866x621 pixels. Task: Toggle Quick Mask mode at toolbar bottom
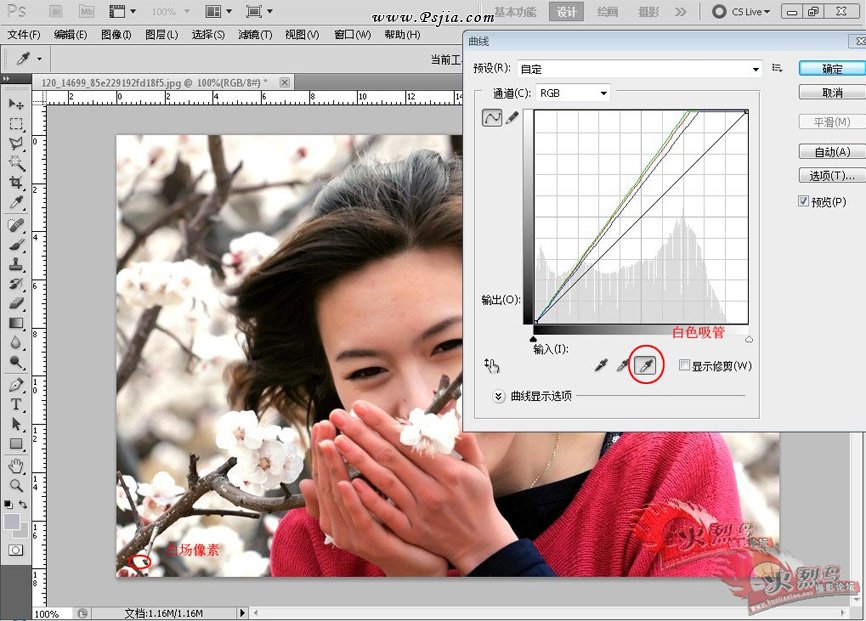17,550
